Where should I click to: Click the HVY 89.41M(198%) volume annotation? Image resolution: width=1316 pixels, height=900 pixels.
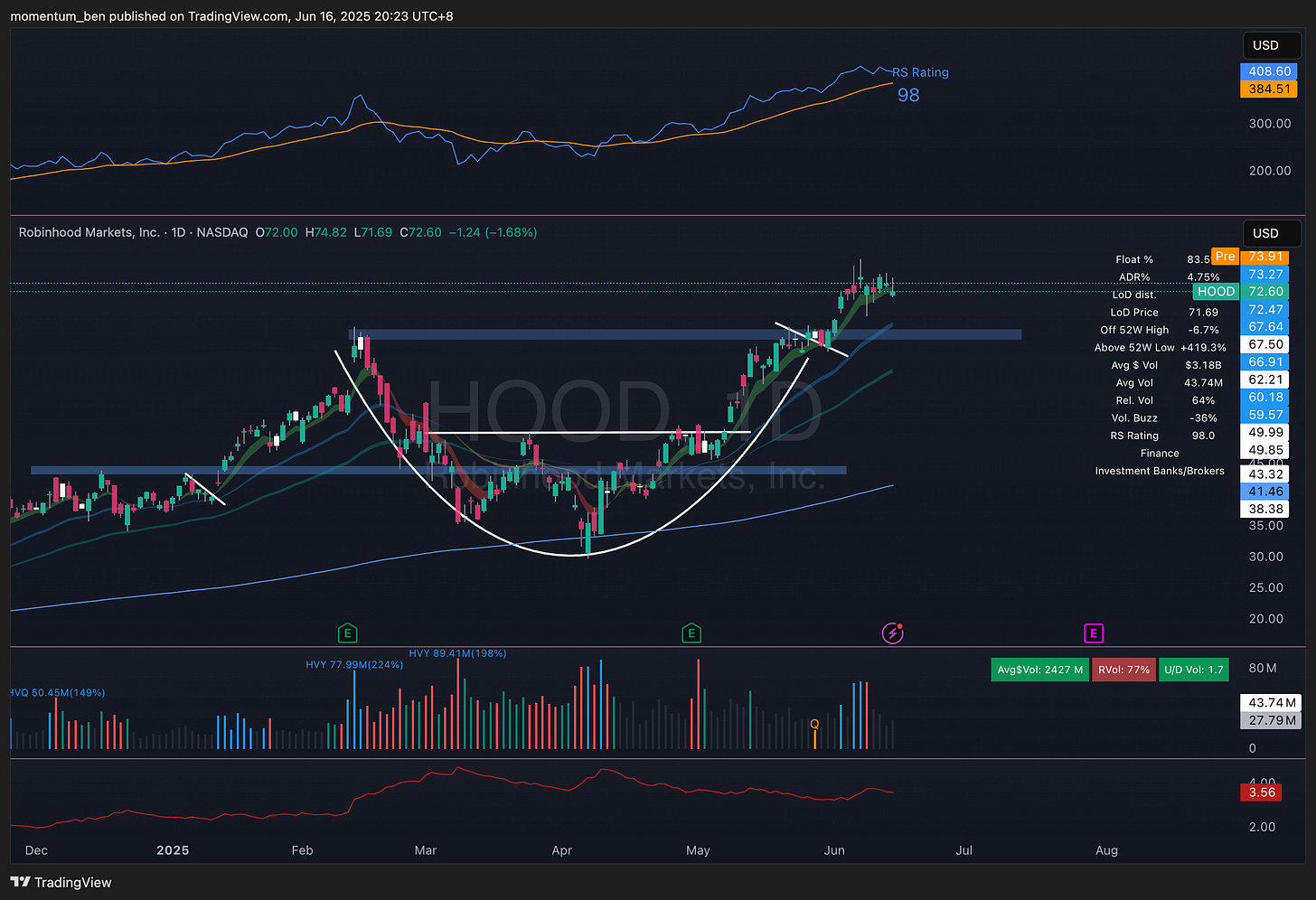pos(457,652)
